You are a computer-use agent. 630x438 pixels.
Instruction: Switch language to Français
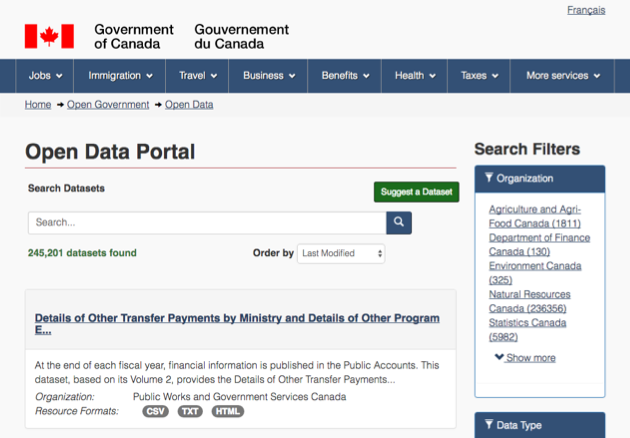586,10
